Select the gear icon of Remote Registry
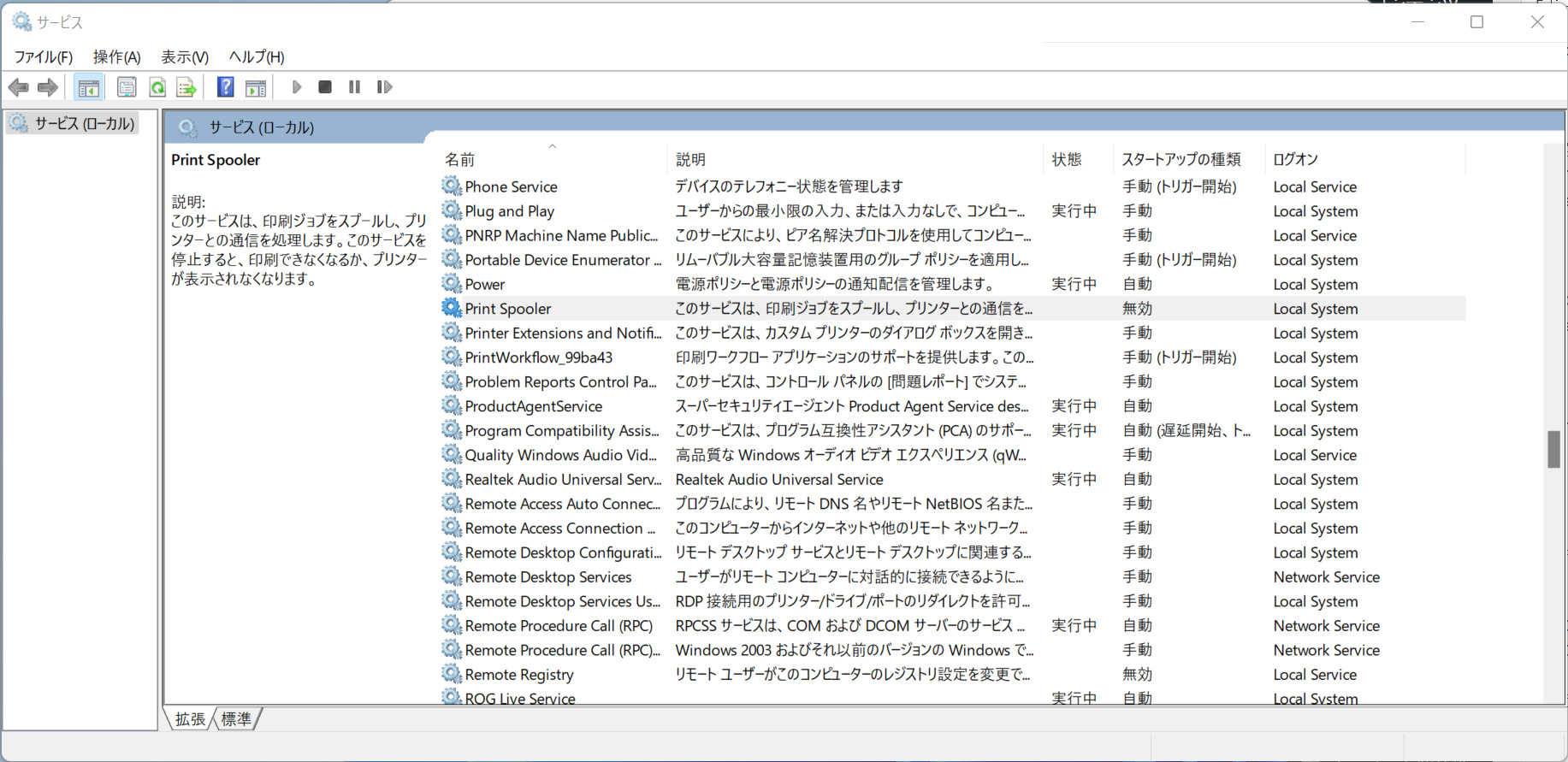 452,674
